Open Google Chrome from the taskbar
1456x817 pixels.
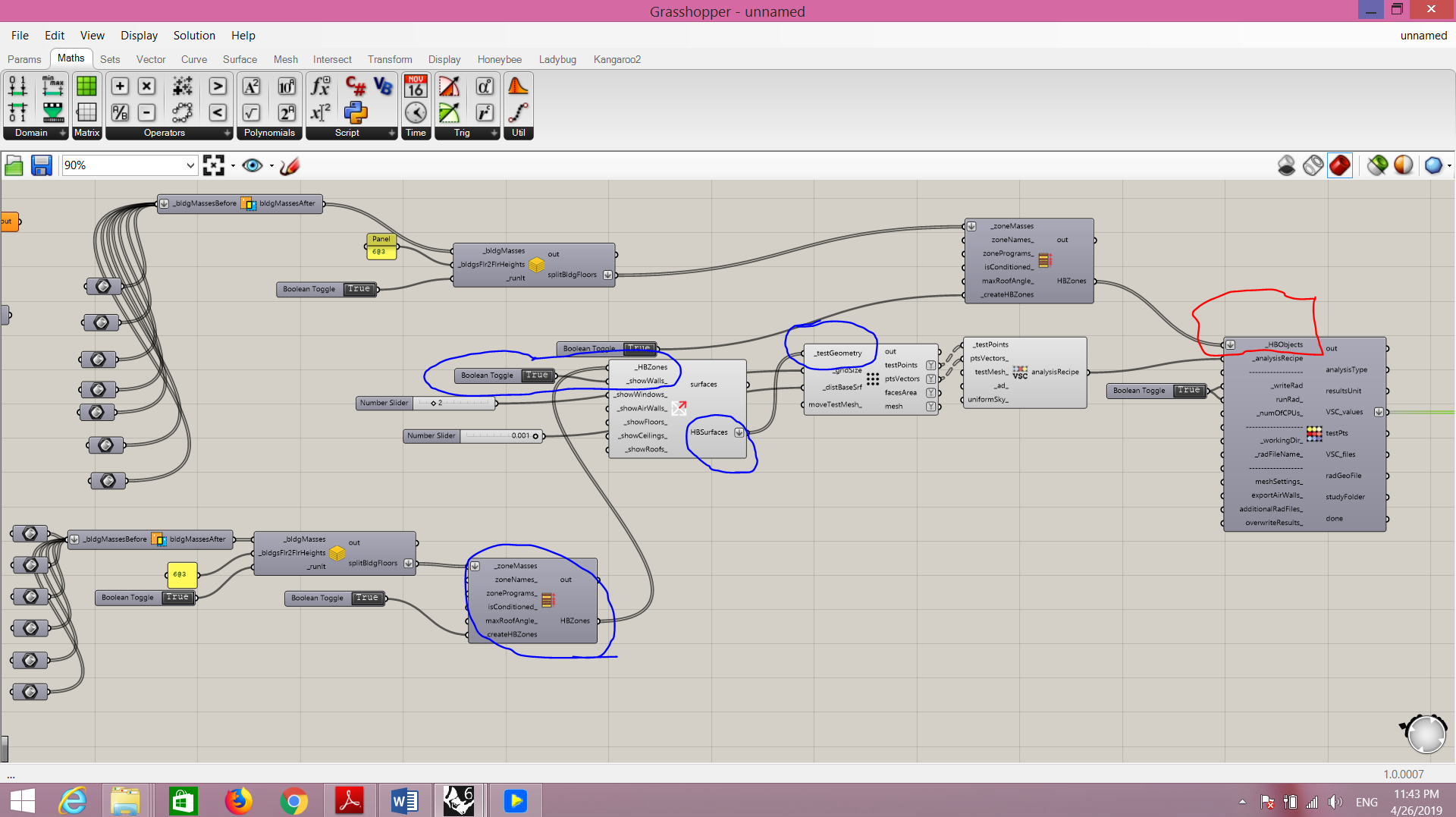(x=293, y=800)
